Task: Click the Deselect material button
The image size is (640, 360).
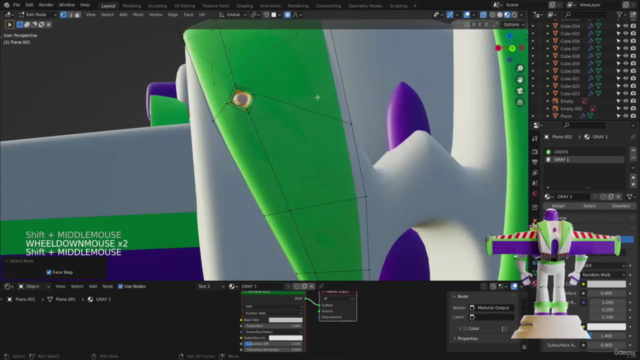Action: [x=620, y=206]
